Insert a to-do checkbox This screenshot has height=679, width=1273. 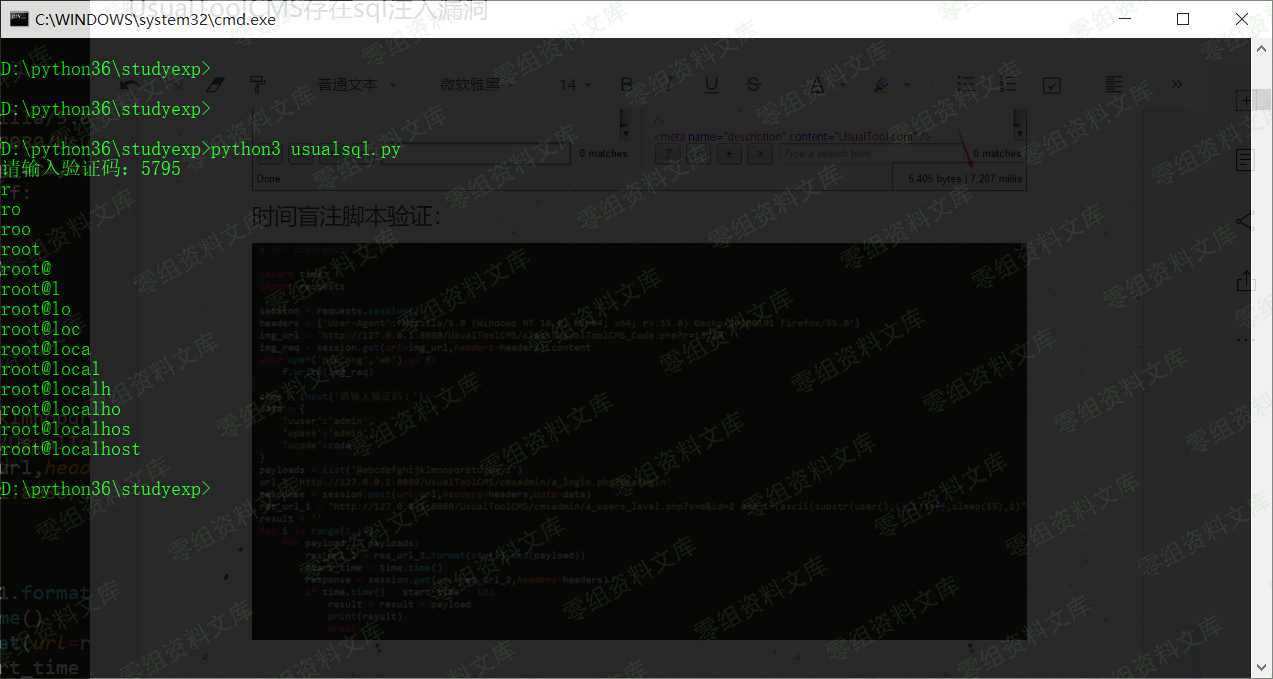(x=1051, y=85)
